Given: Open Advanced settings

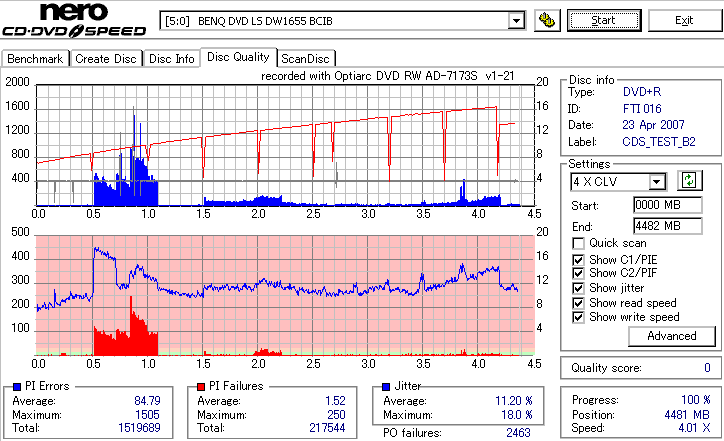Looking at the screenshot, I should click(672, 336).
